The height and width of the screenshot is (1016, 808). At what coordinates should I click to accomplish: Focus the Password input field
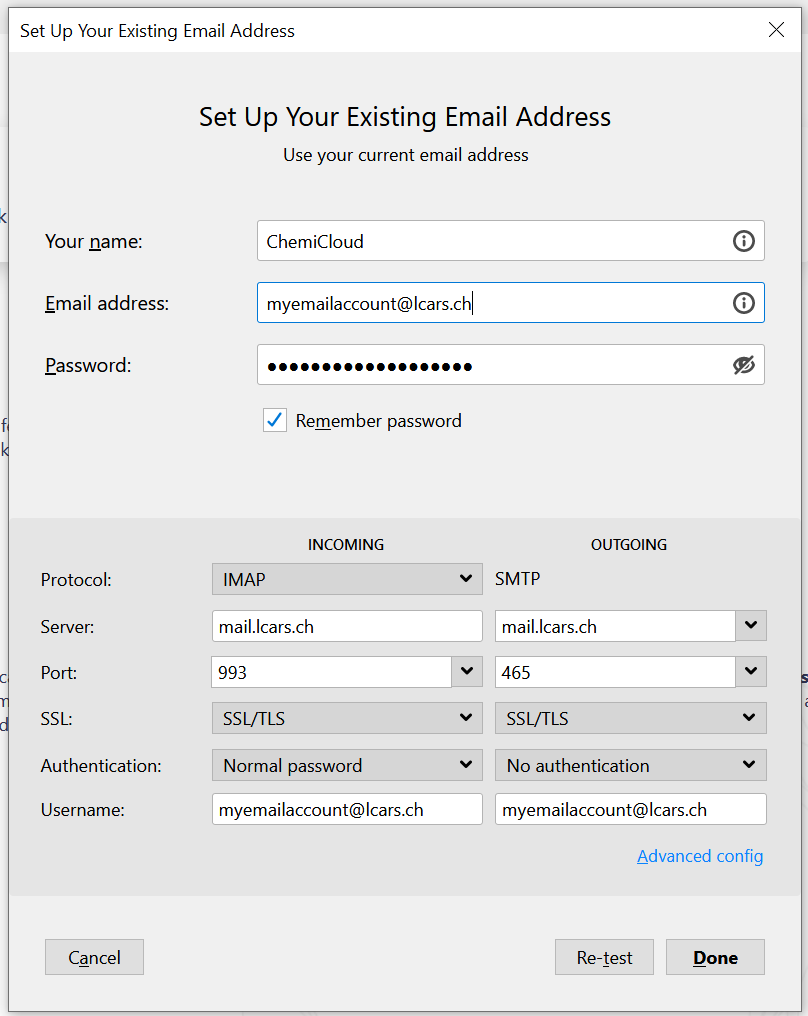click(x=490, y=365)
